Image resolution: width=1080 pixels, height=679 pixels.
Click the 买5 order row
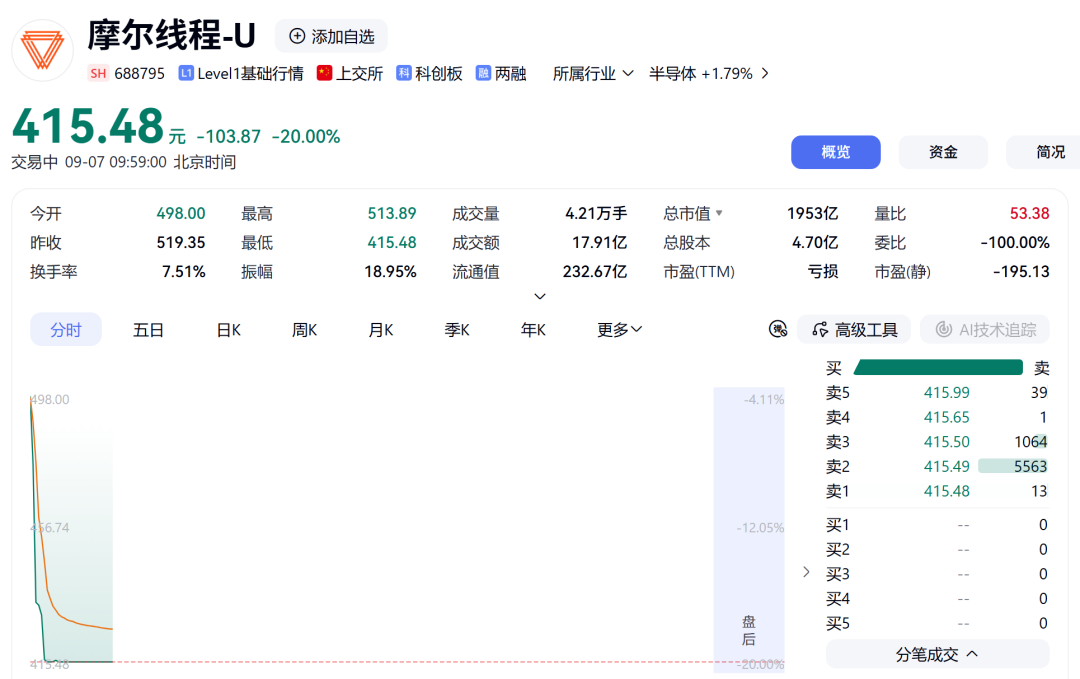[937, 623]
